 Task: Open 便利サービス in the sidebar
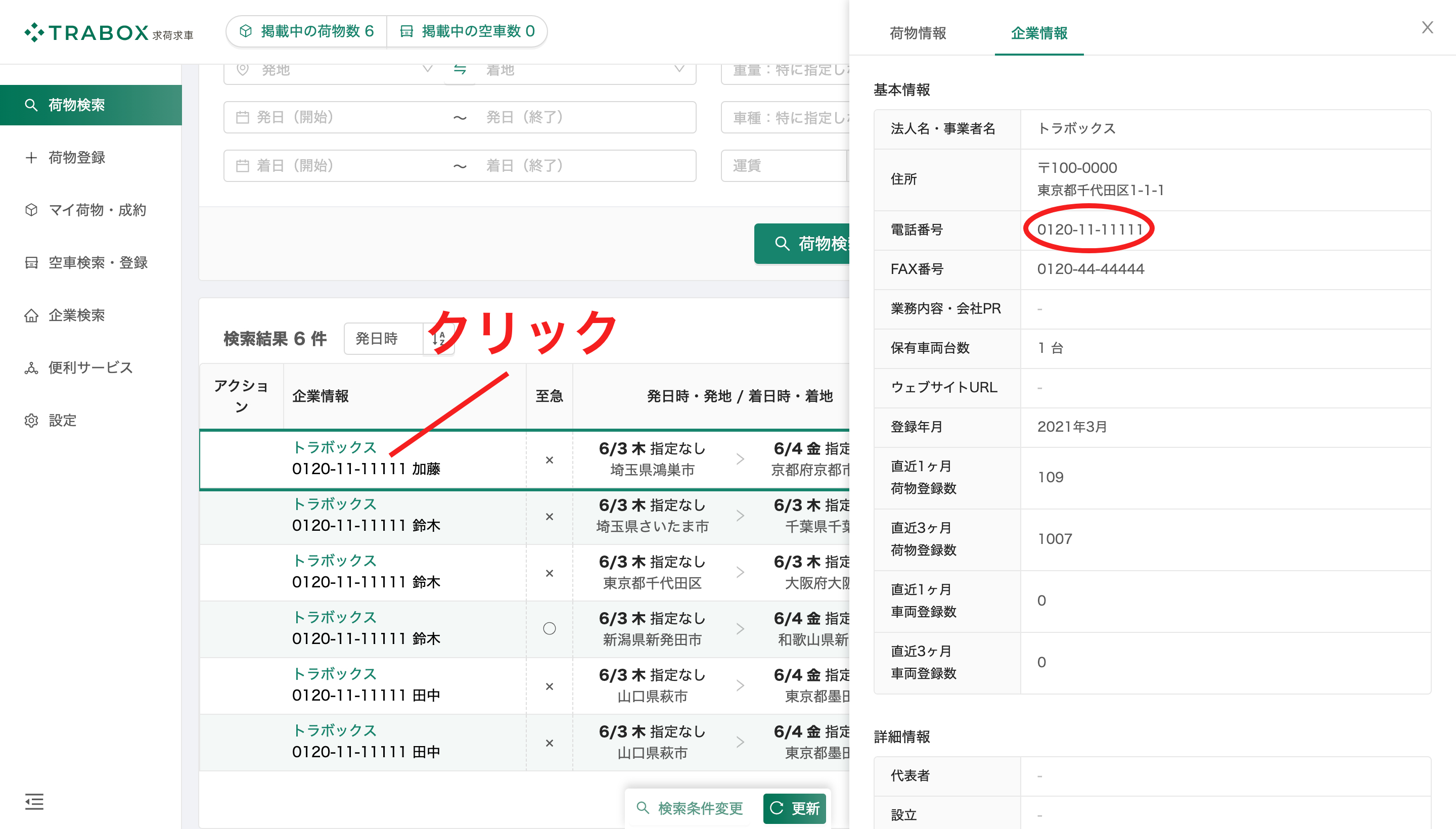[90, 368]
